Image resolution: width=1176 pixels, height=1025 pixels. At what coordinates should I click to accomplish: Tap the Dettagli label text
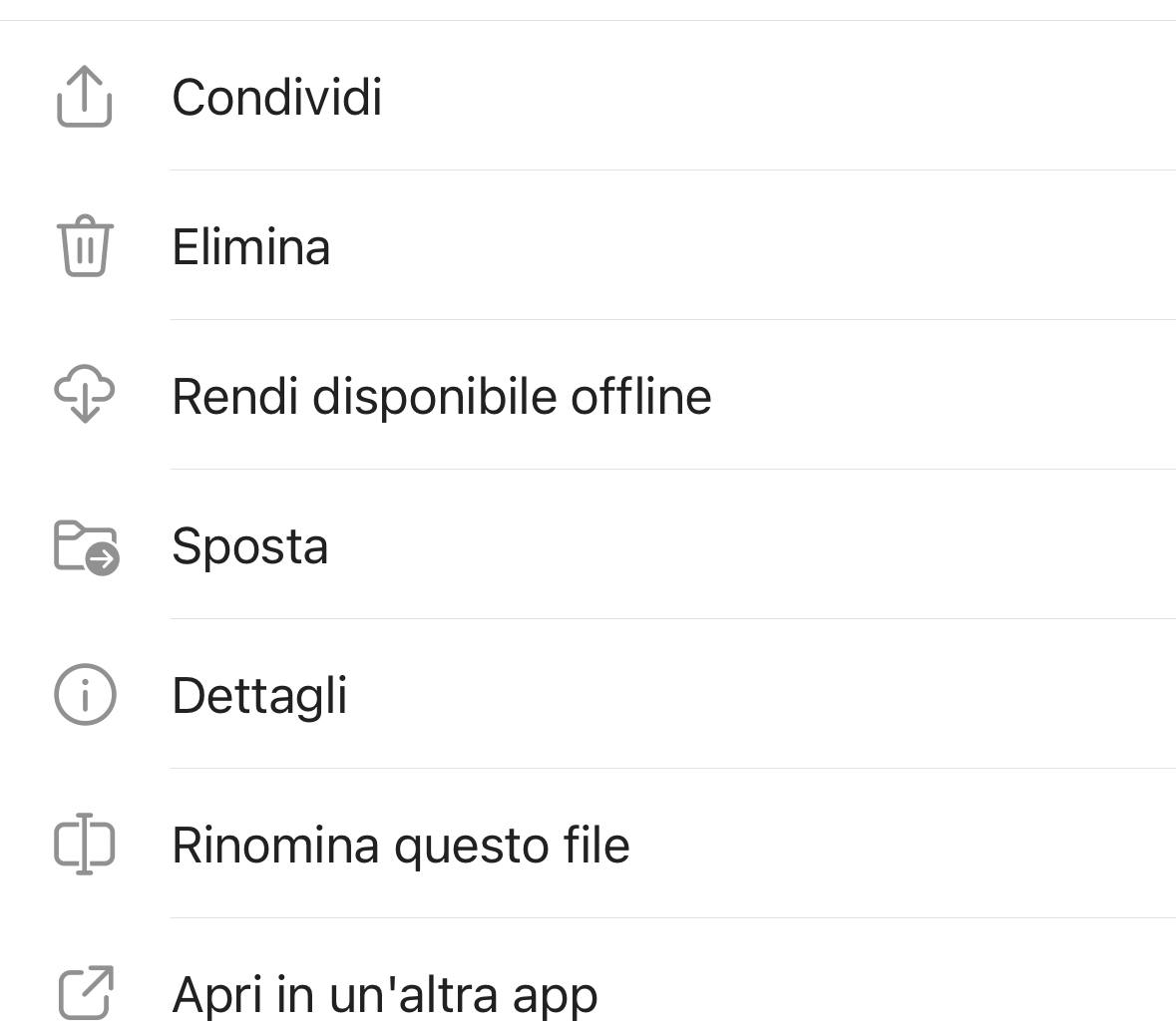(x=260, y=695)
